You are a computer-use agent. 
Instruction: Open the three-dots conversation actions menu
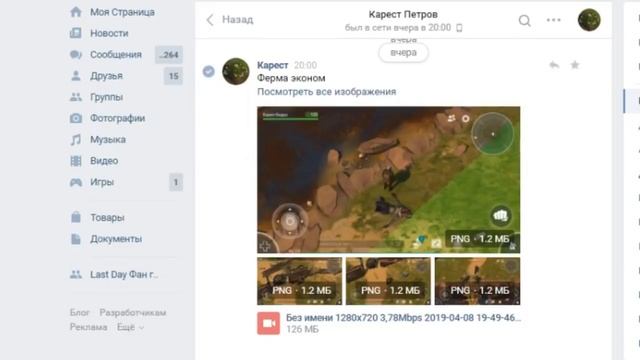(553, 20)
